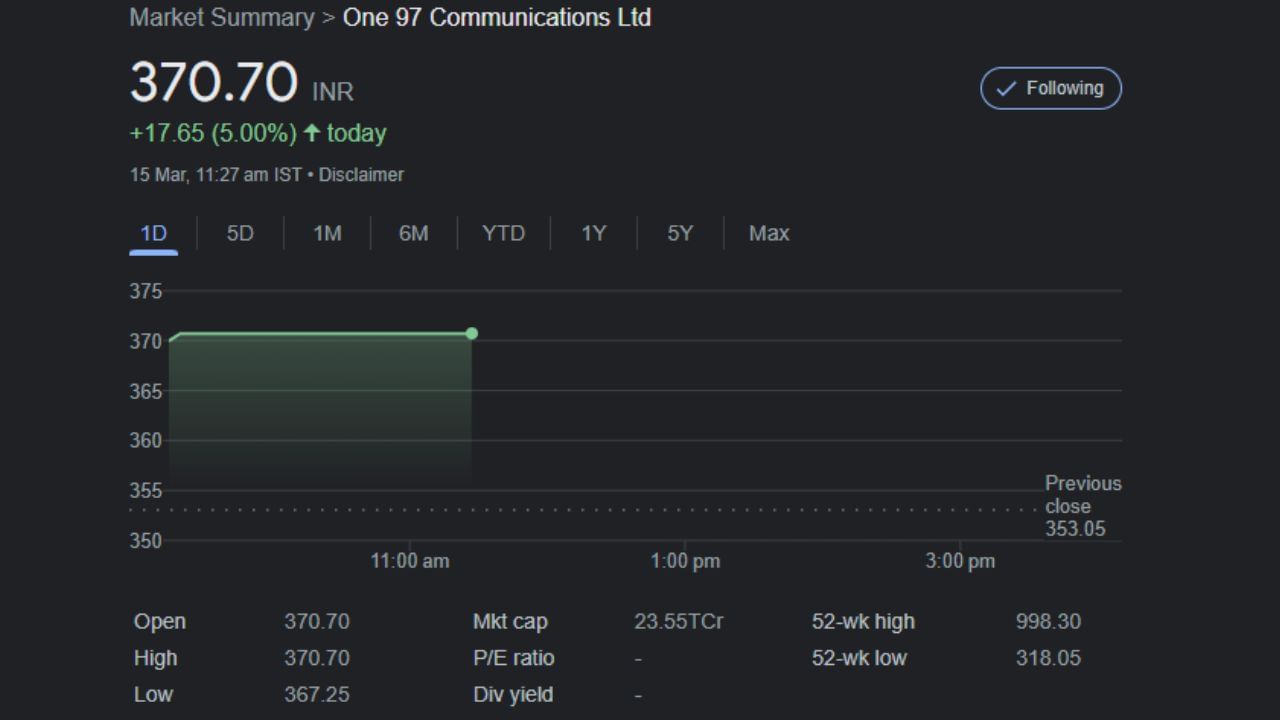Click the Mkt cap value 23.55TCr
Viewport: 1280px width, 720px height.
(x=678, y=621)
